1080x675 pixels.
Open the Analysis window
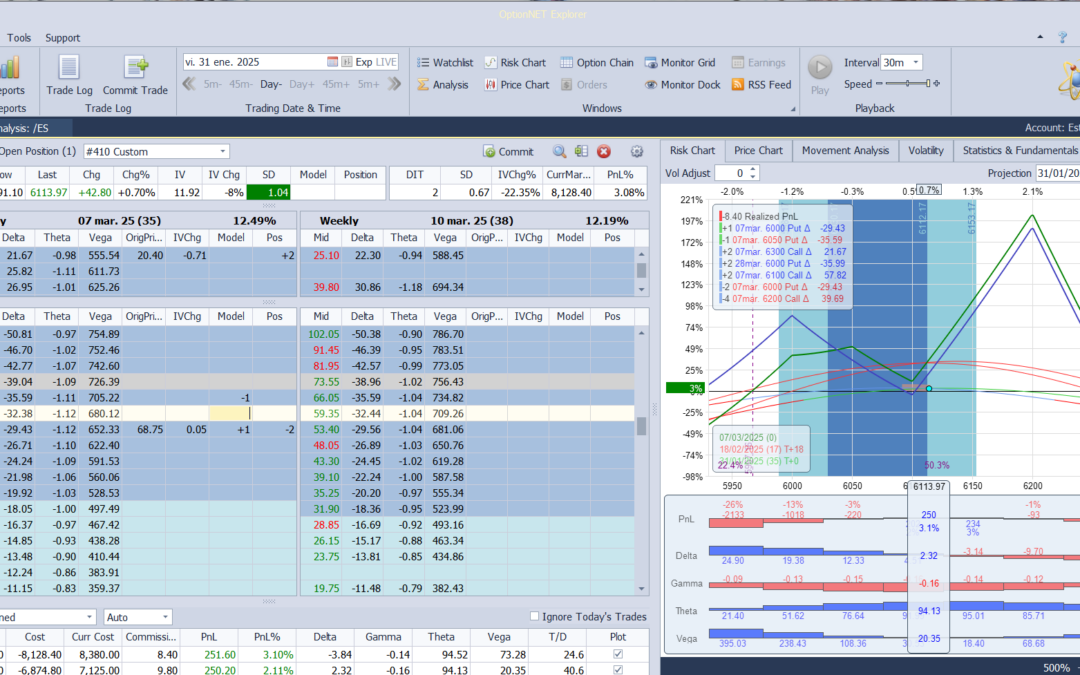pyautogui.click(x=452, y=84)
